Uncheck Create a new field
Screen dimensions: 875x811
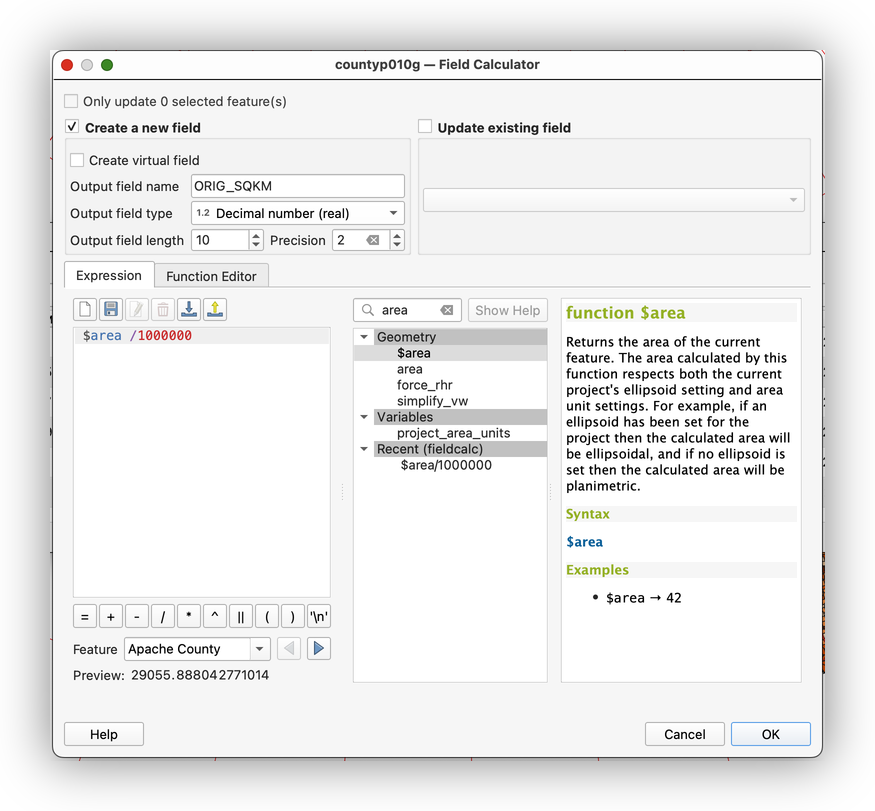[x=72, y=127]
